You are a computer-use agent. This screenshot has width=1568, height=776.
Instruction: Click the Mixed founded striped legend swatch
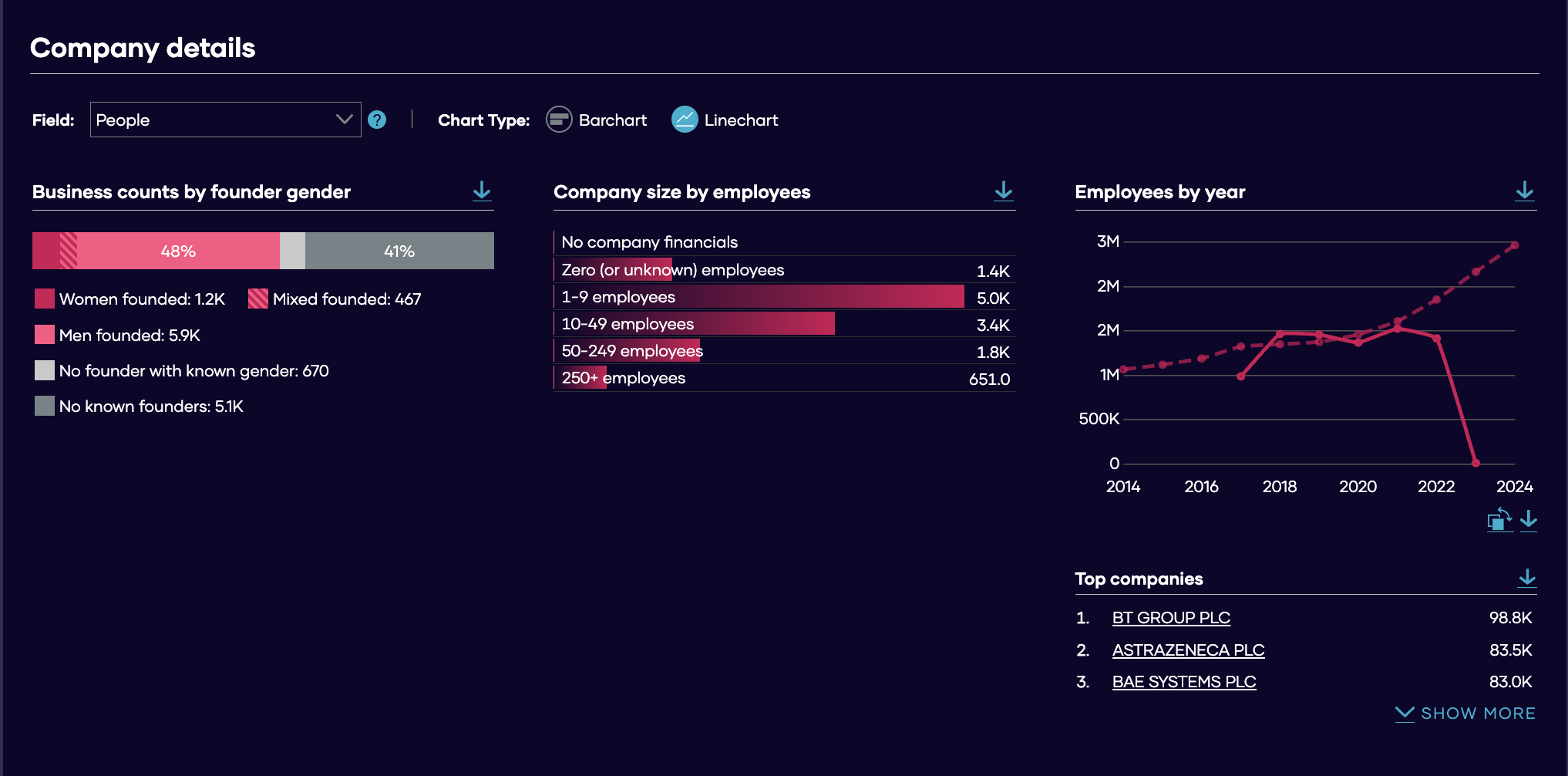pos(258,299)
